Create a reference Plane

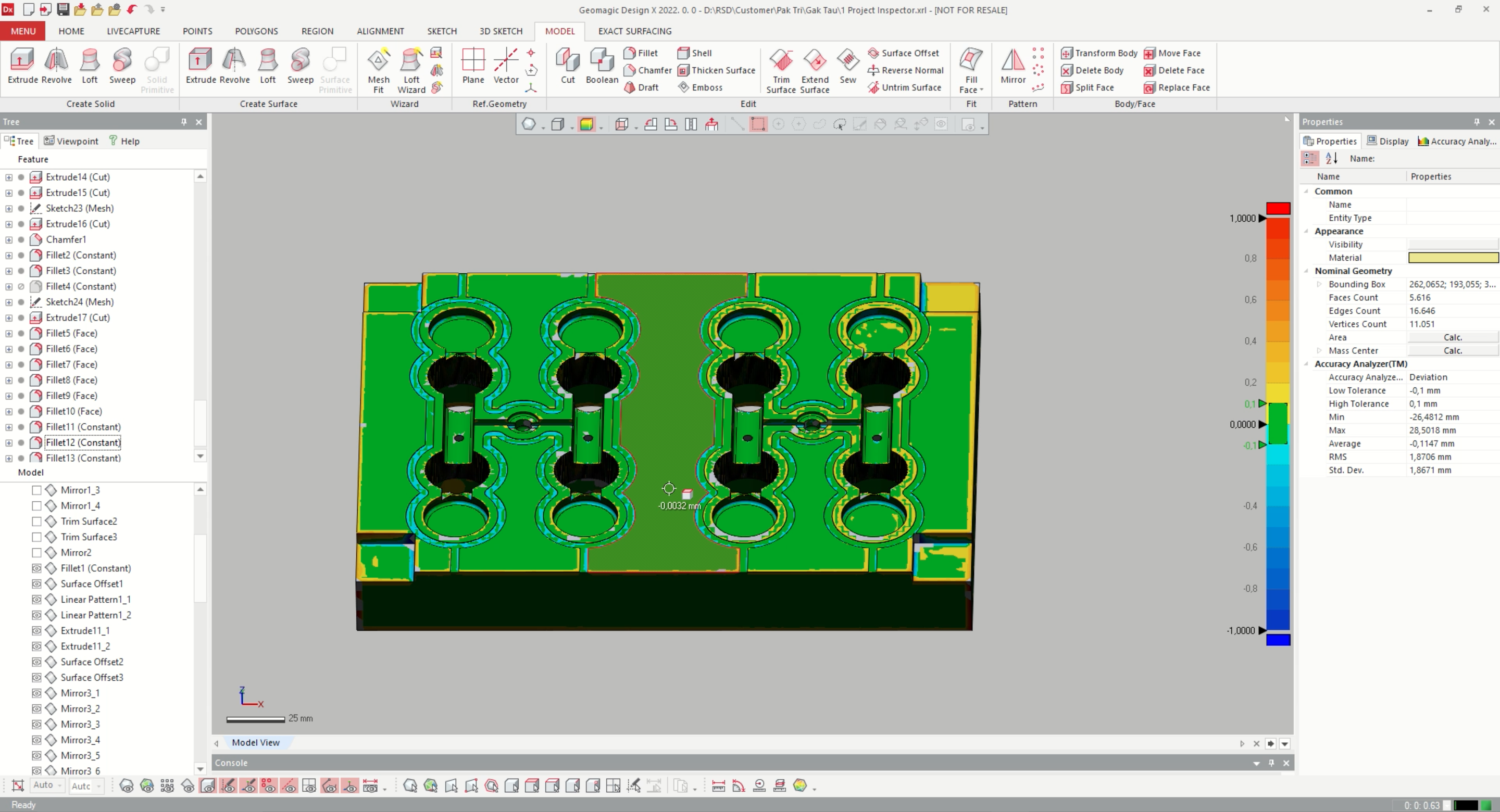(x=473, y=66)
